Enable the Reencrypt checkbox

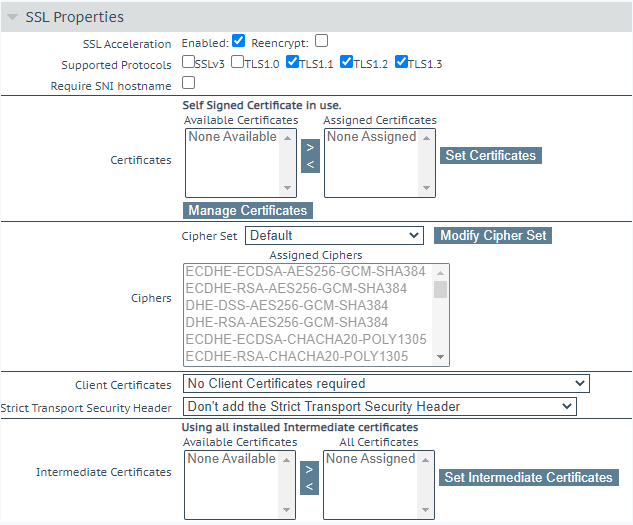(321, 42)
